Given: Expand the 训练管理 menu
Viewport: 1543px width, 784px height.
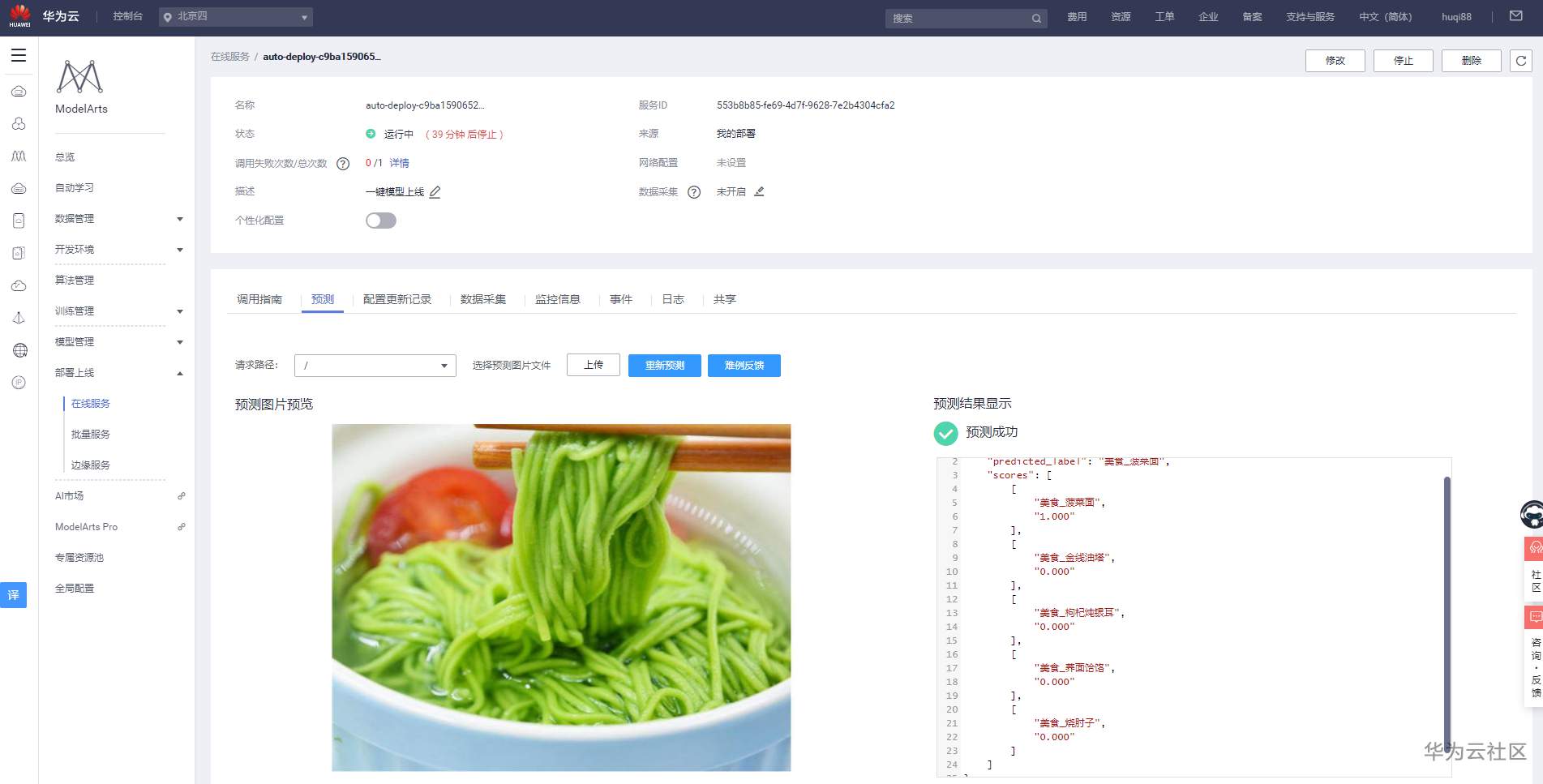Looking at the screenshot, I should 180,311.
